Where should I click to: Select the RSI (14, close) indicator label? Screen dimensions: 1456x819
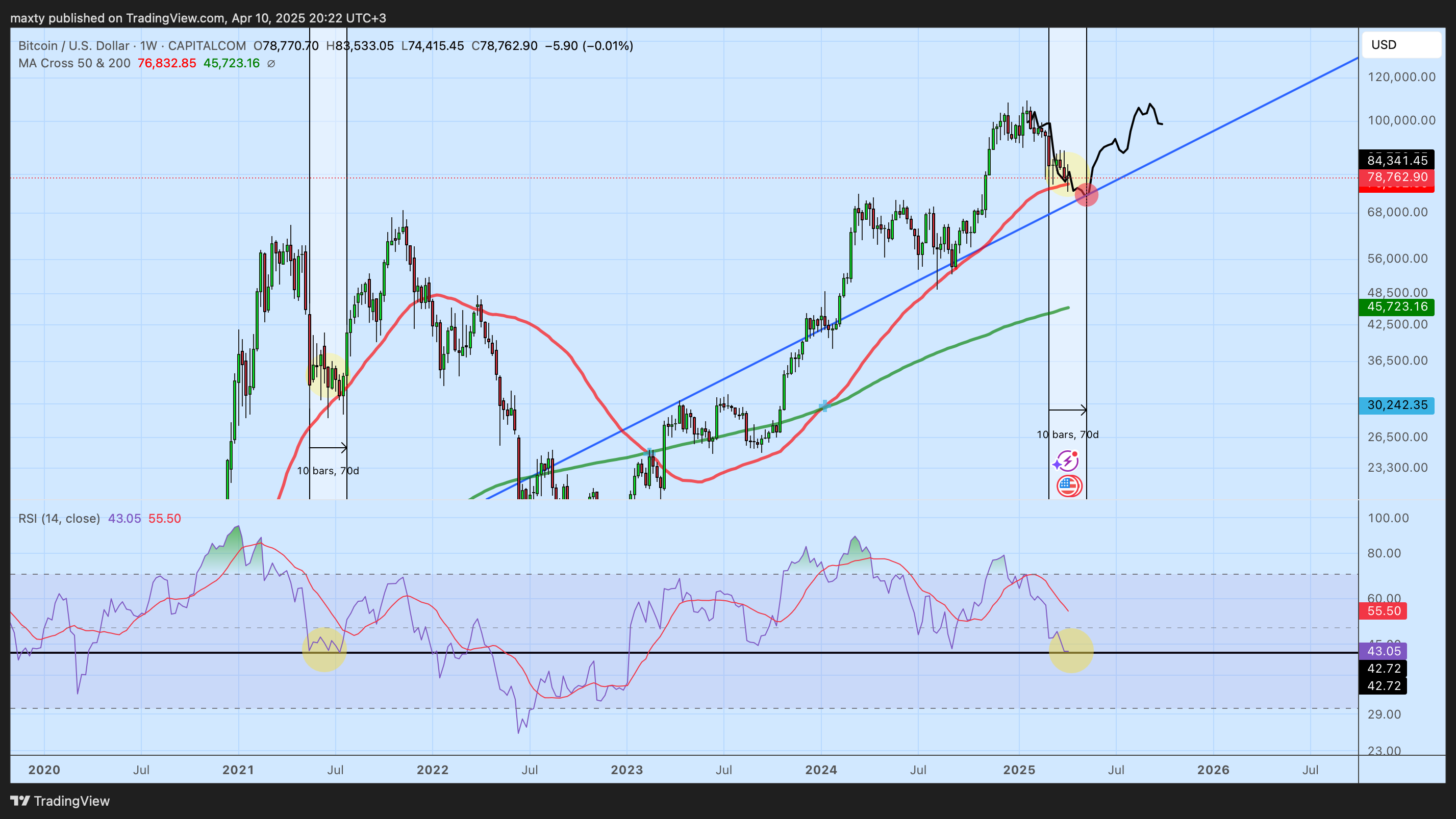pos(59,519)
